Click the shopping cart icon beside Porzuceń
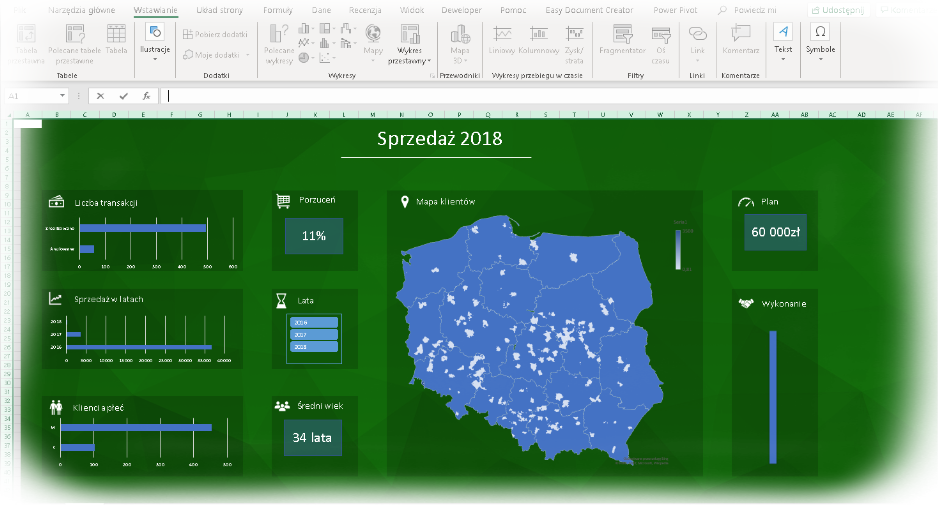 point(283,201)
